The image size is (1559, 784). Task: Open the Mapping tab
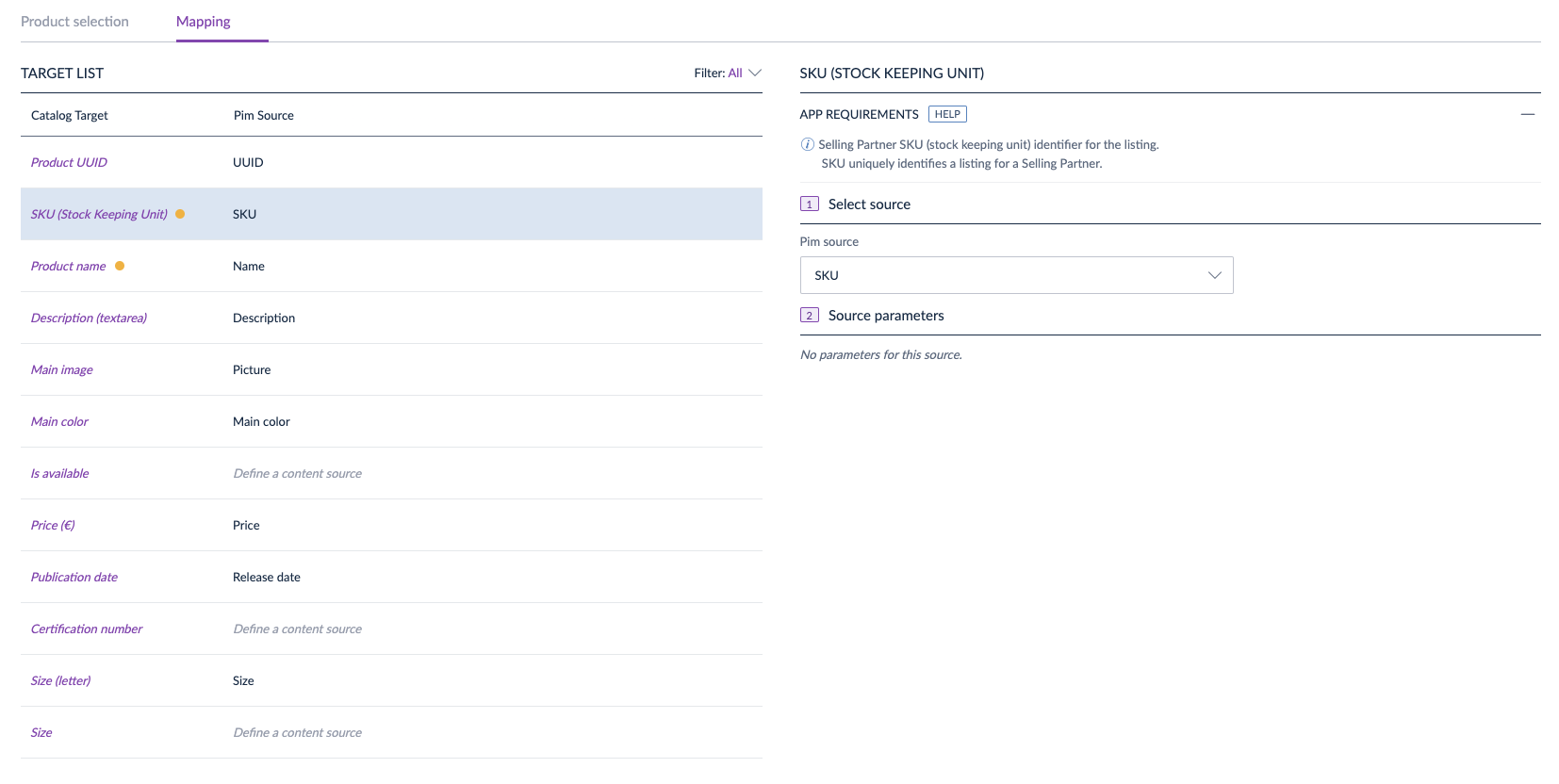click(203, 21)
